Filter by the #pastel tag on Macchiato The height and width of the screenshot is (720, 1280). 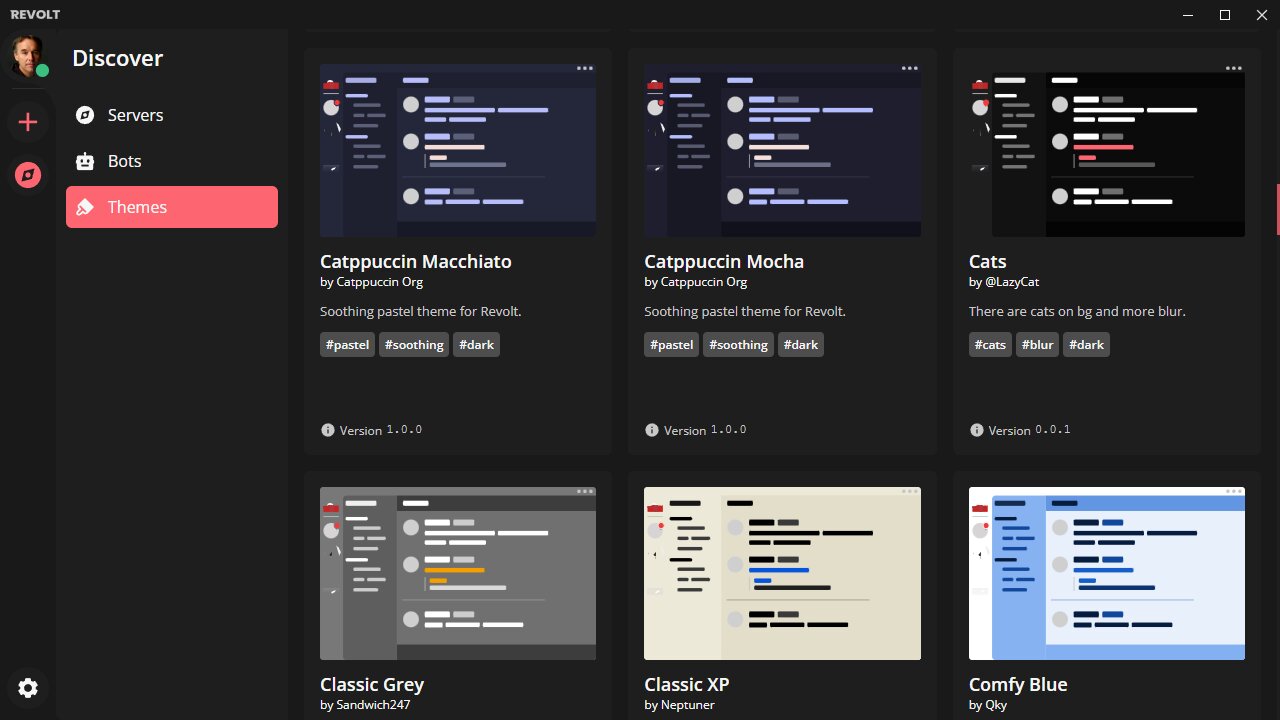pyautogui.click(x=347, y=345)
